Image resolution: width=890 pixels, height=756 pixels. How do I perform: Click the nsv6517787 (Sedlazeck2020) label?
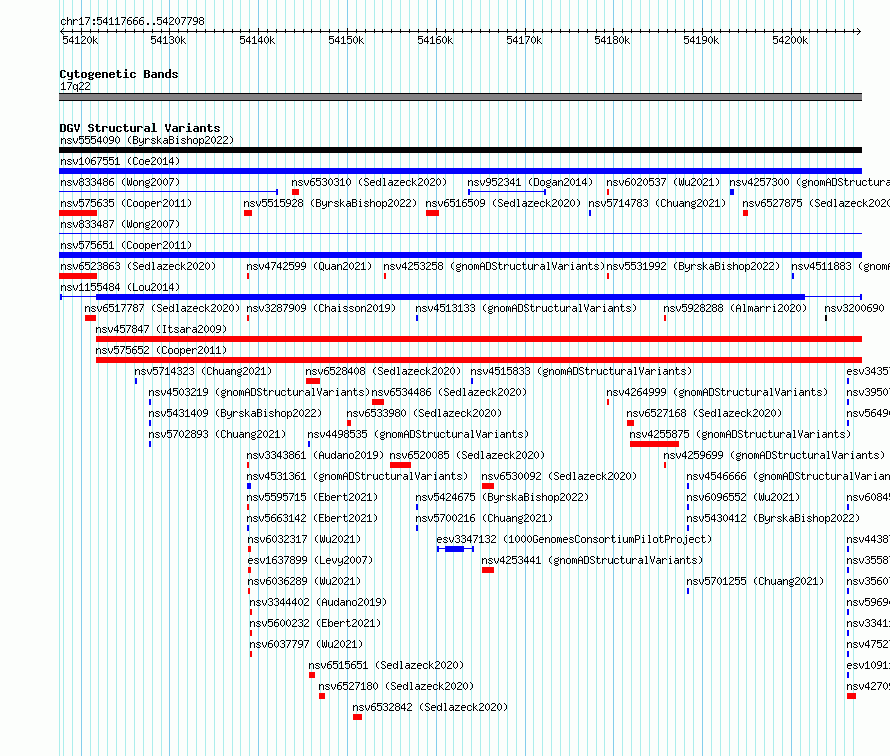162,308
